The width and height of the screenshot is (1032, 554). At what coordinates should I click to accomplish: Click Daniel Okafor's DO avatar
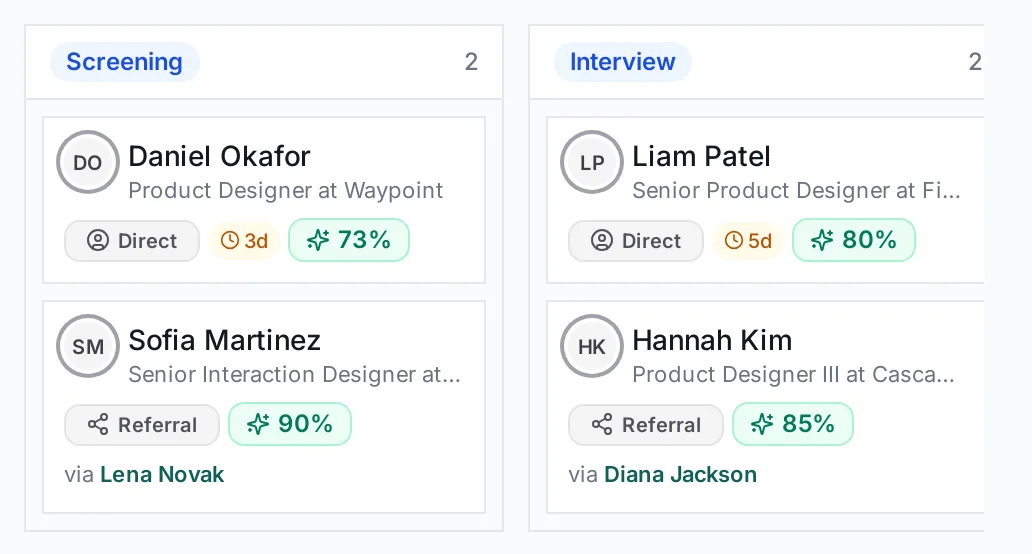click(x=88, y=162)
